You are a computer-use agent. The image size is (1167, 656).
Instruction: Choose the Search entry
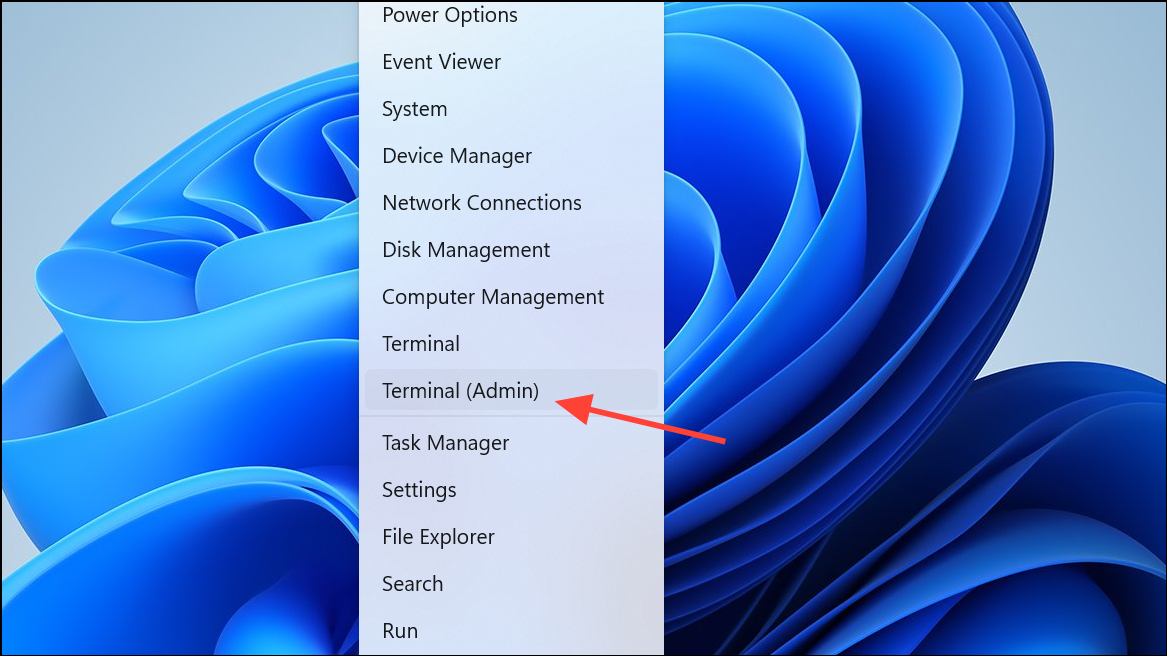pos(511,583)
